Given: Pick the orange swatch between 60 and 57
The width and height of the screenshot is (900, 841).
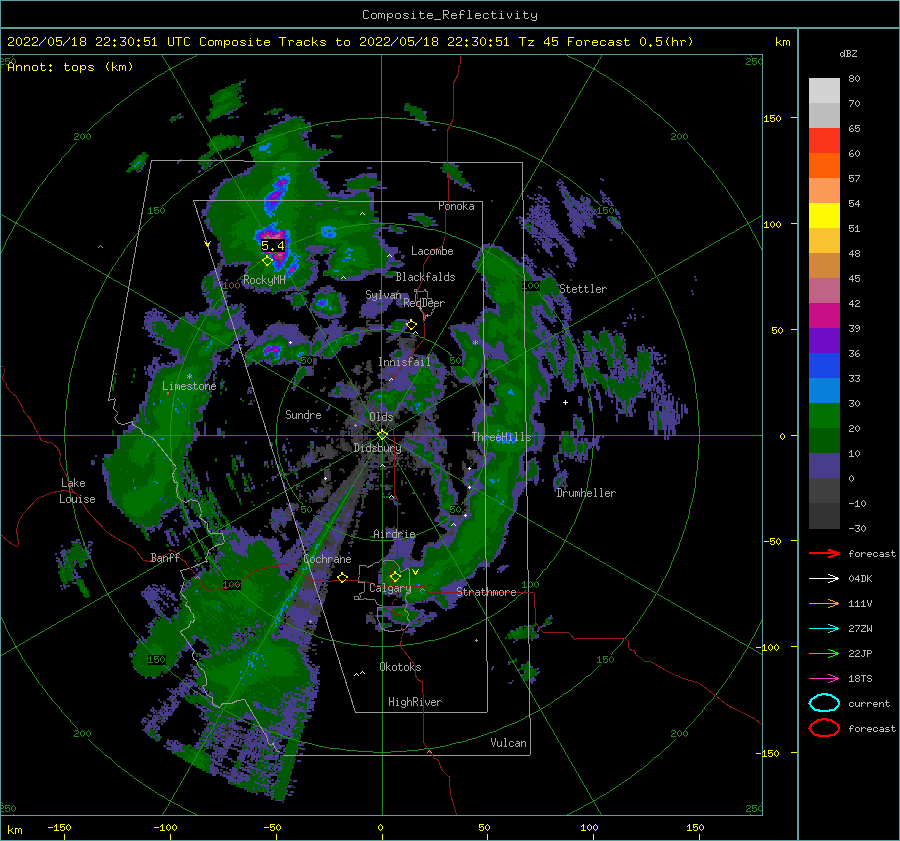Looking at the screenshot, I should coord(824,165).
